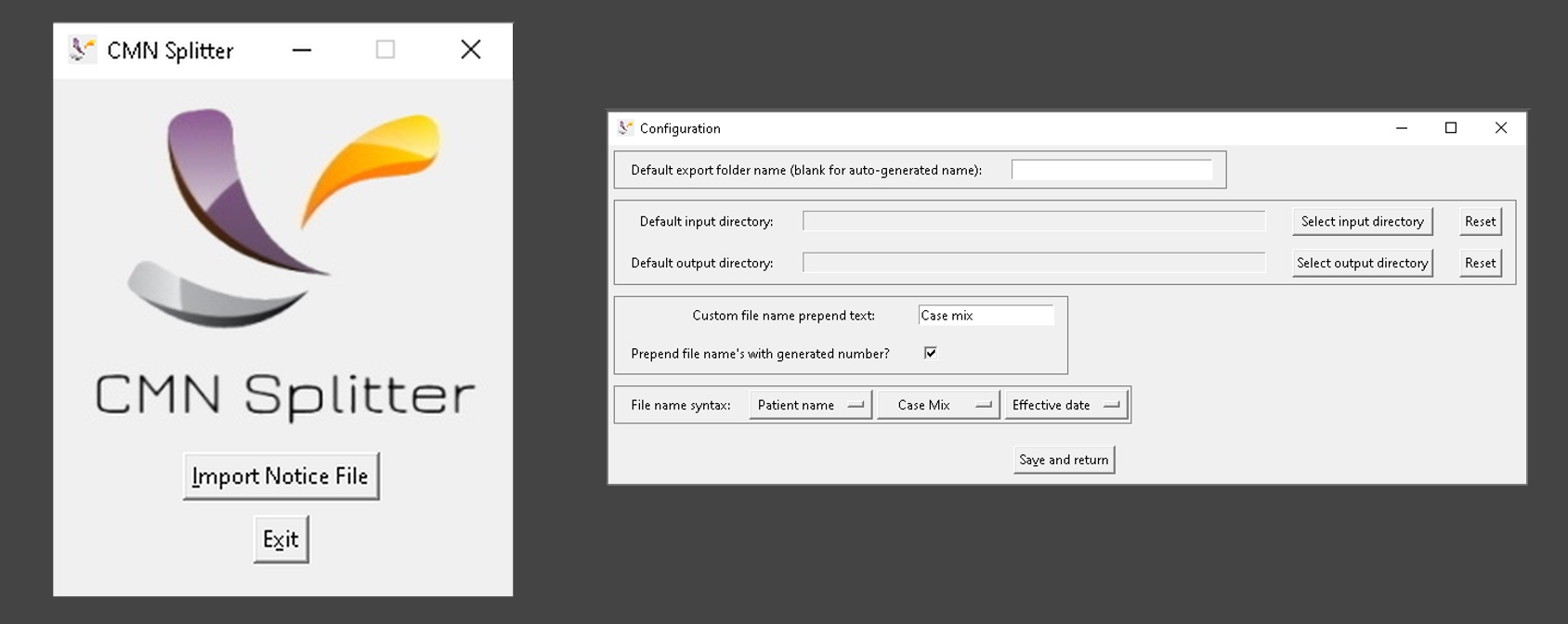The width and height of the screenshot is (1568, 624).
Task: Open the Effective date syntax dropdown
Action: (x=1065, y=405)
